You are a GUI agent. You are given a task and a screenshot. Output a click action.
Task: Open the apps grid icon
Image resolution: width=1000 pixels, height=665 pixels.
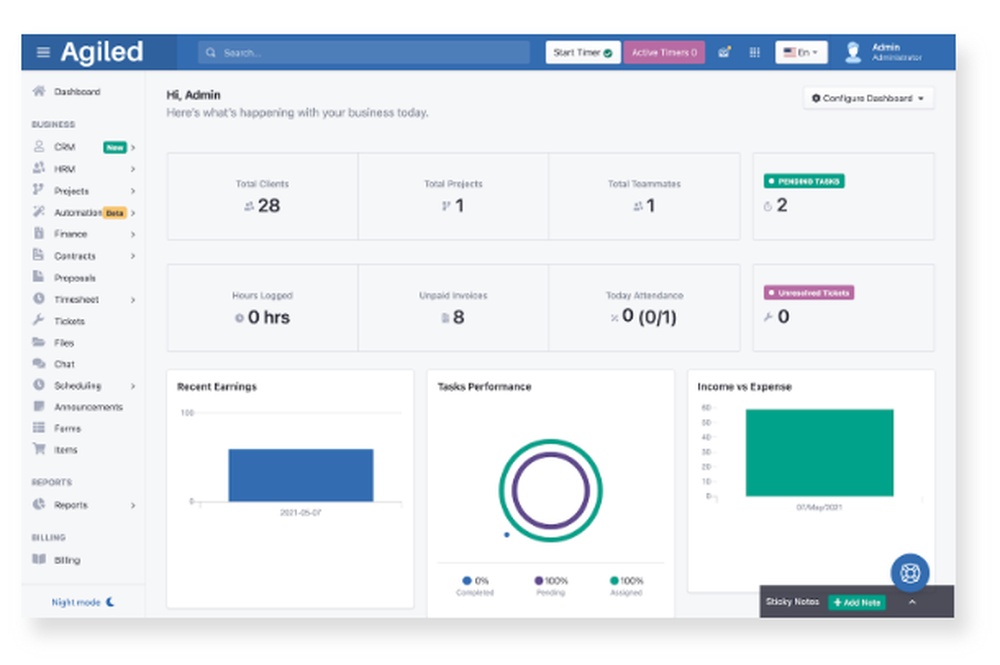(754, 52)
